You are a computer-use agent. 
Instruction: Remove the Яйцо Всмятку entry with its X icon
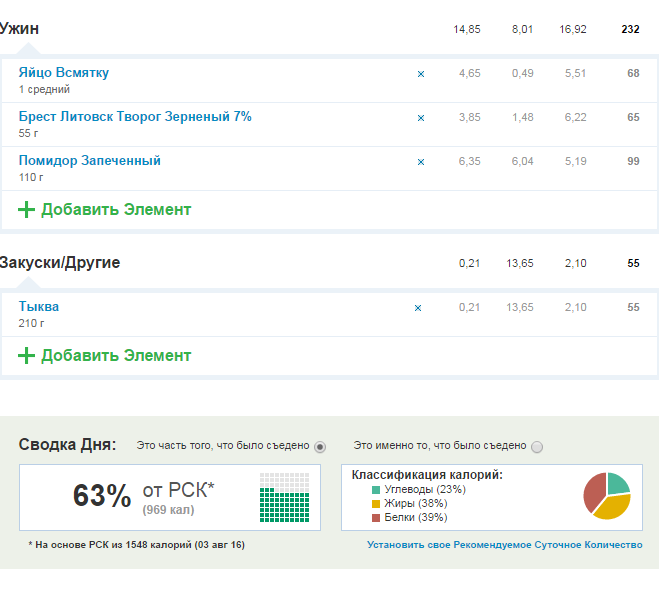[x=420, y=74]
